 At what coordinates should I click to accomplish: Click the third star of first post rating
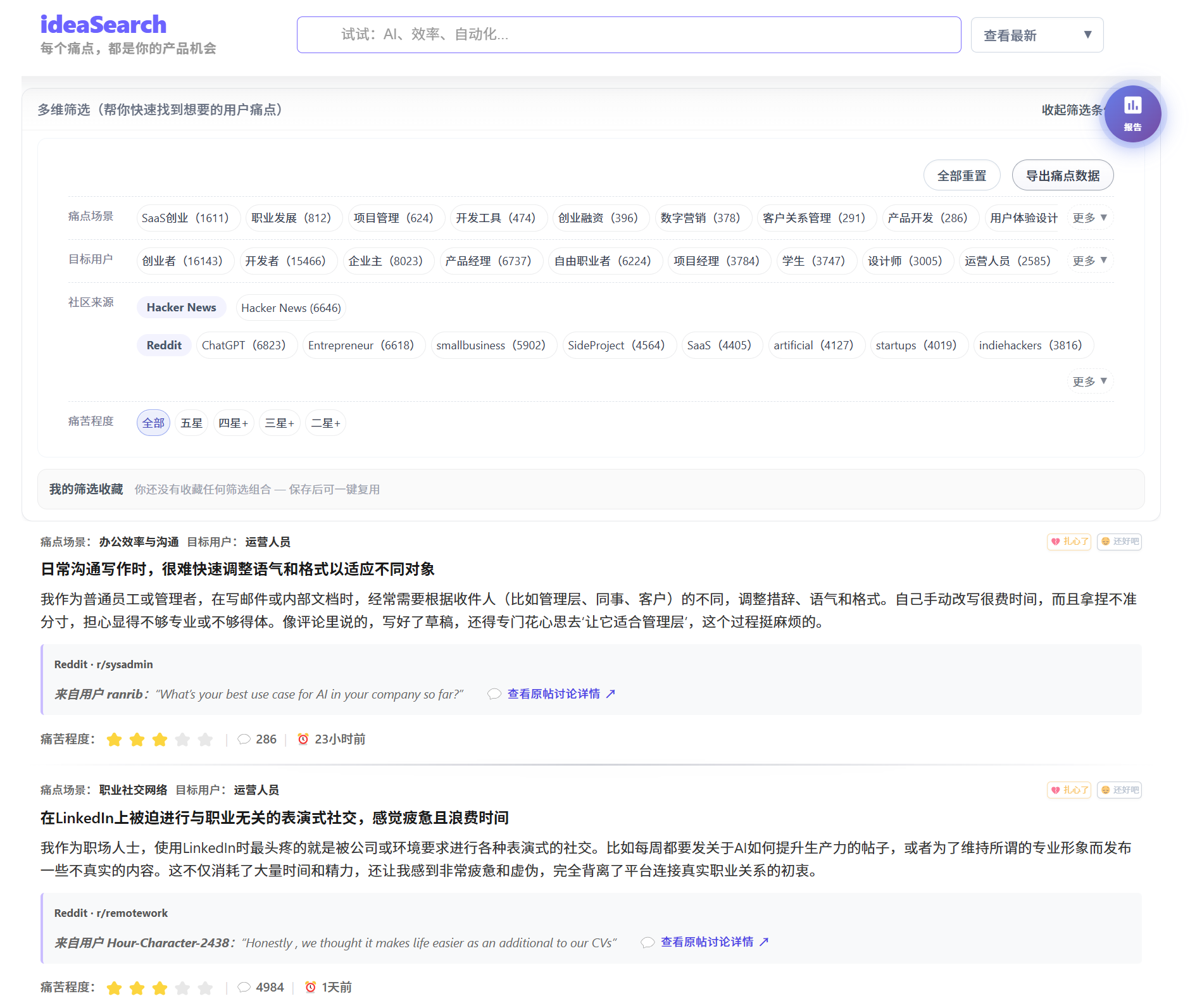(x=160, y=740)
